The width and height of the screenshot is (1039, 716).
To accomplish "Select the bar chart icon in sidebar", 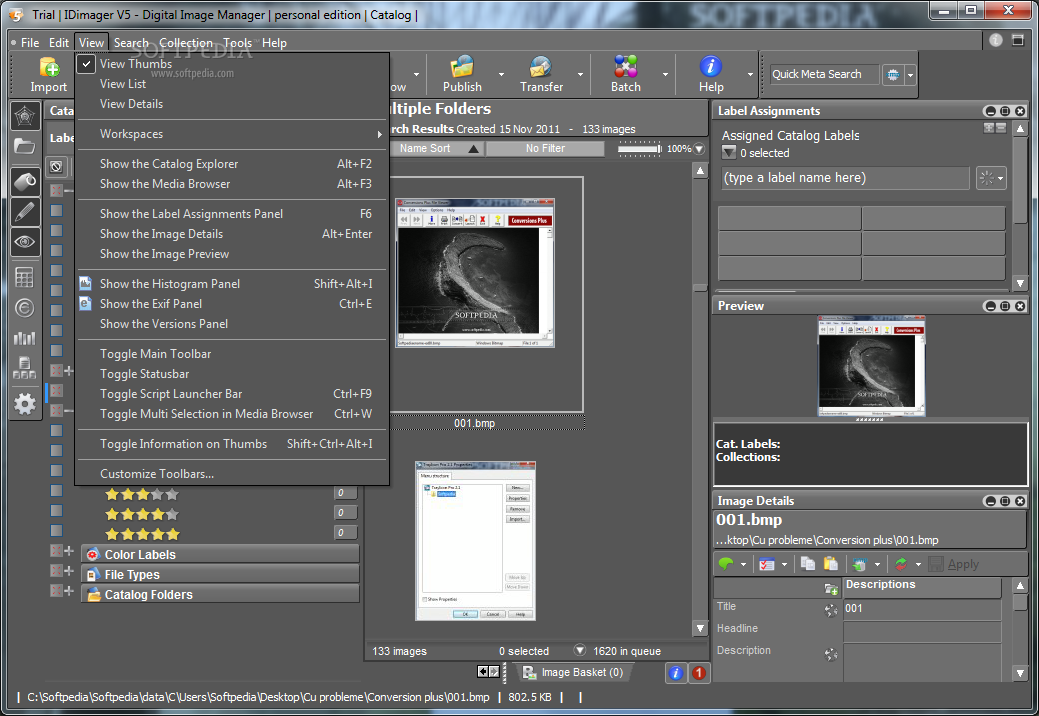I will [x=25, y=338].
